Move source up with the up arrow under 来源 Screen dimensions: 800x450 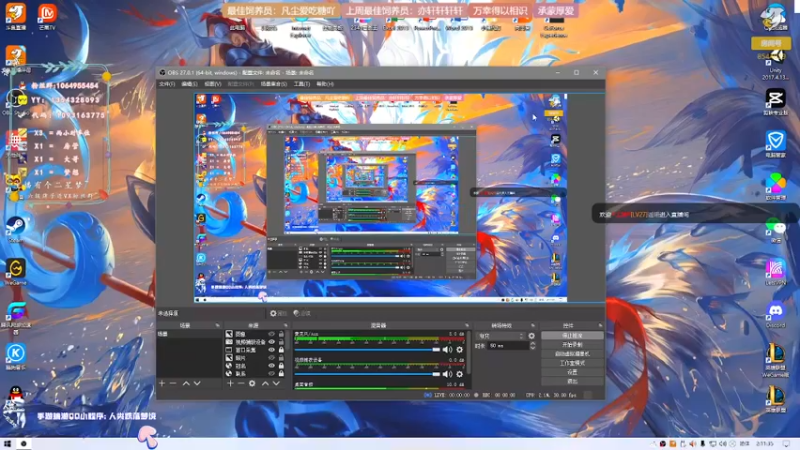pos(265,383)
